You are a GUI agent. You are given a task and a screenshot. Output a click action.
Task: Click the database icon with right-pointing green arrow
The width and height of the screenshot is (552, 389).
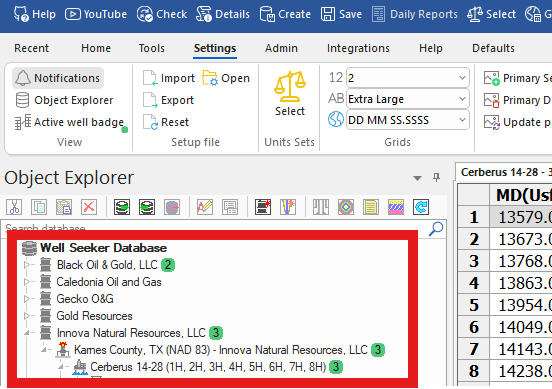click(122, 207)
